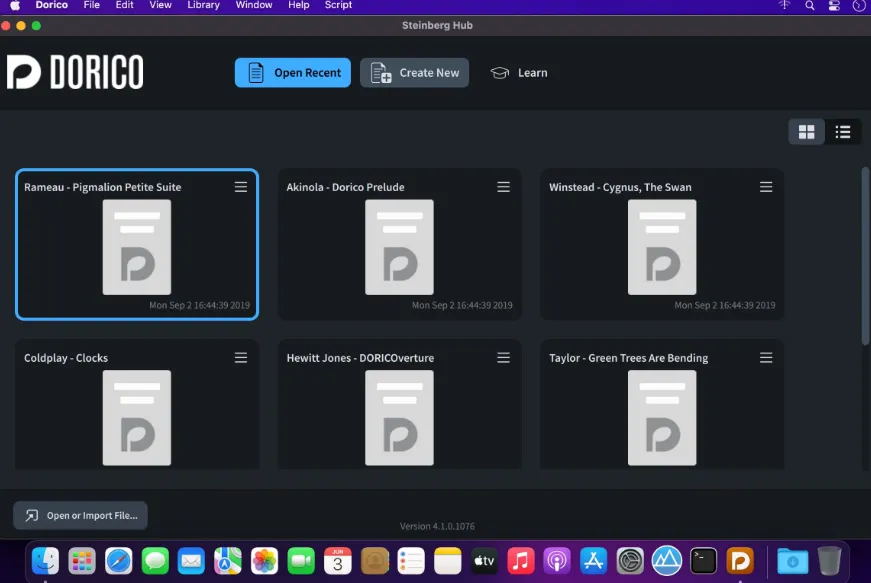Click the Dorico app icon in dock
The height and width of the screenshot is (583, 871).
pyautogui.click(x=740, y=561)
